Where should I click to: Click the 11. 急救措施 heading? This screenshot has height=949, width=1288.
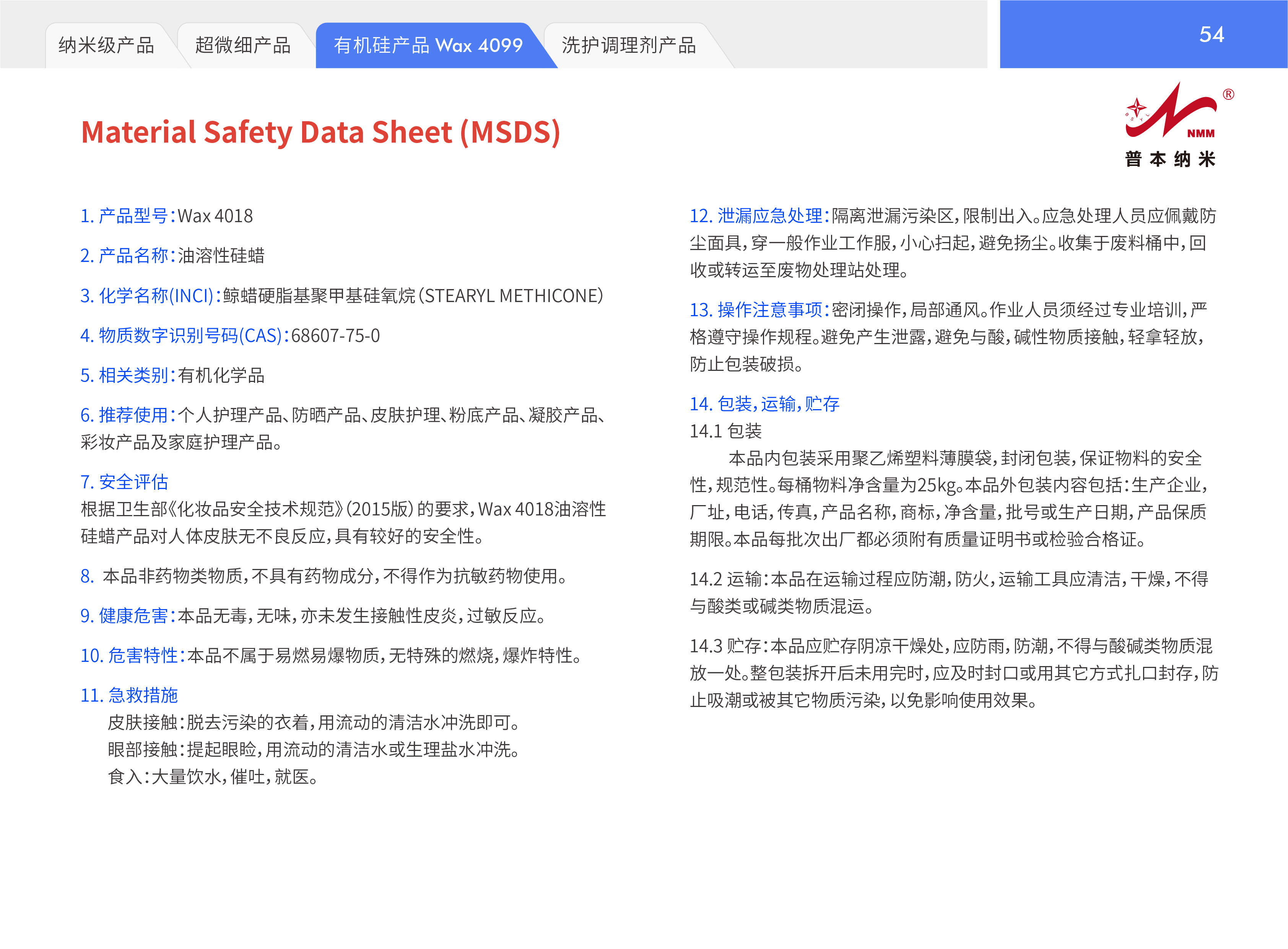pyautogui.click(x=129, y=695)
